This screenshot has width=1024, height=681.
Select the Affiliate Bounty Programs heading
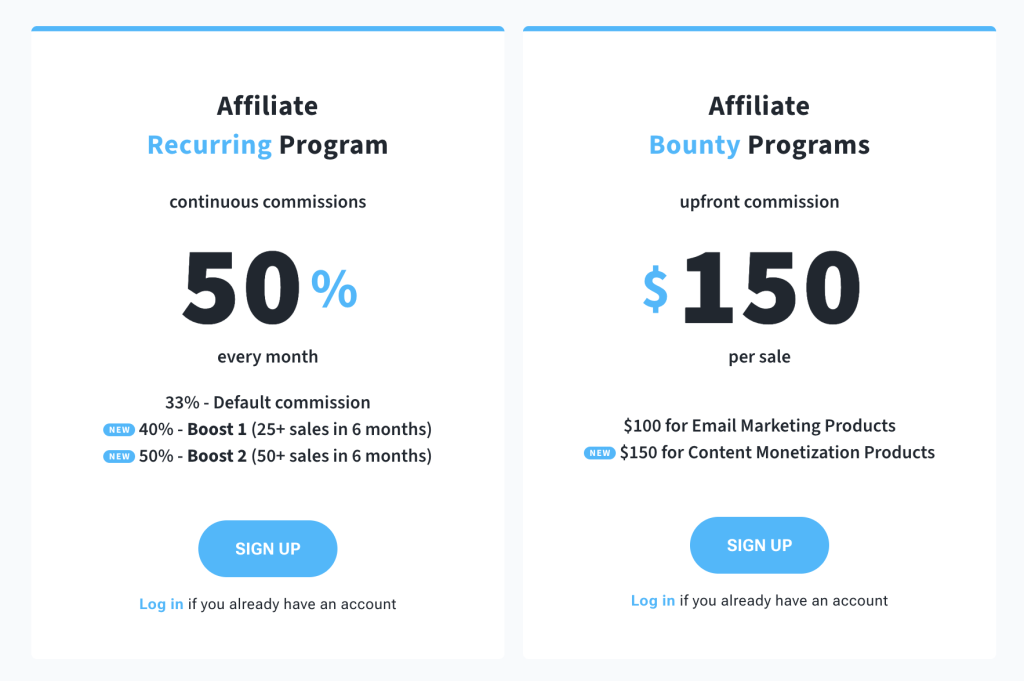pyautogui.click(x=760, y=125)
